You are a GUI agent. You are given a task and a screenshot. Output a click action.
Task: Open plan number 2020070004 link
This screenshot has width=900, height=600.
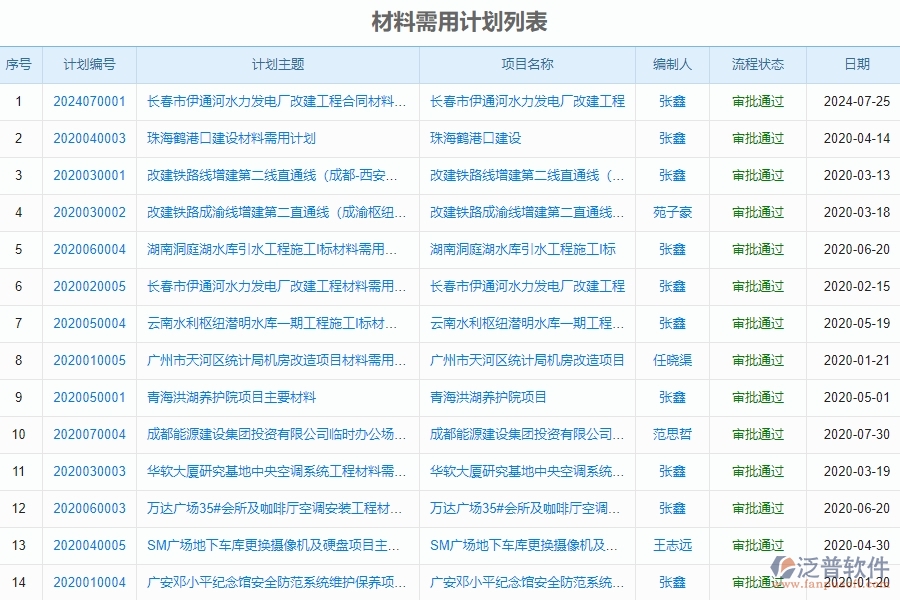pos(88,434)
